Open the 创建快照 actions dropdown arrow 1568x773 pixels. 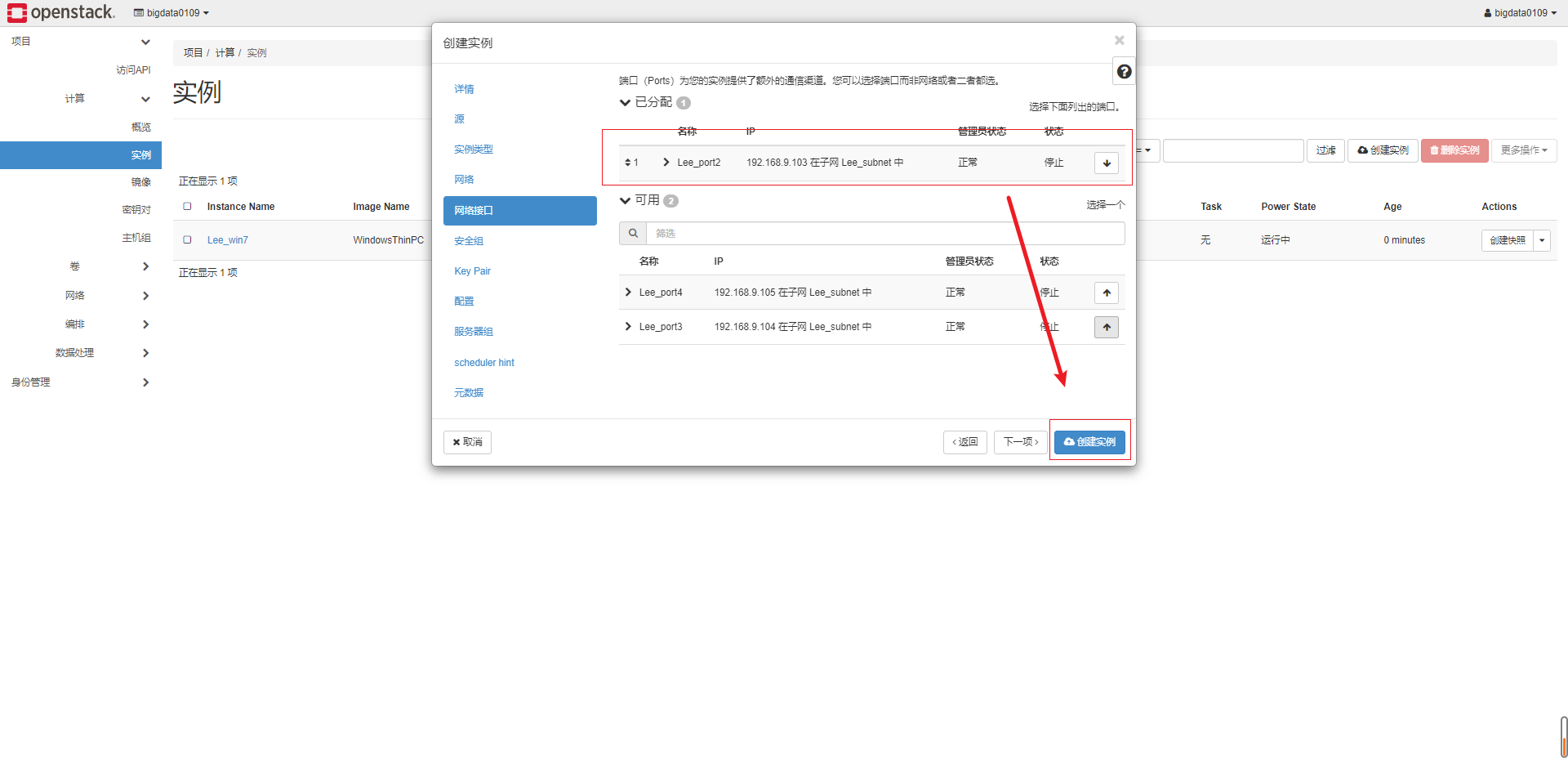click(x=1541, y=240)
